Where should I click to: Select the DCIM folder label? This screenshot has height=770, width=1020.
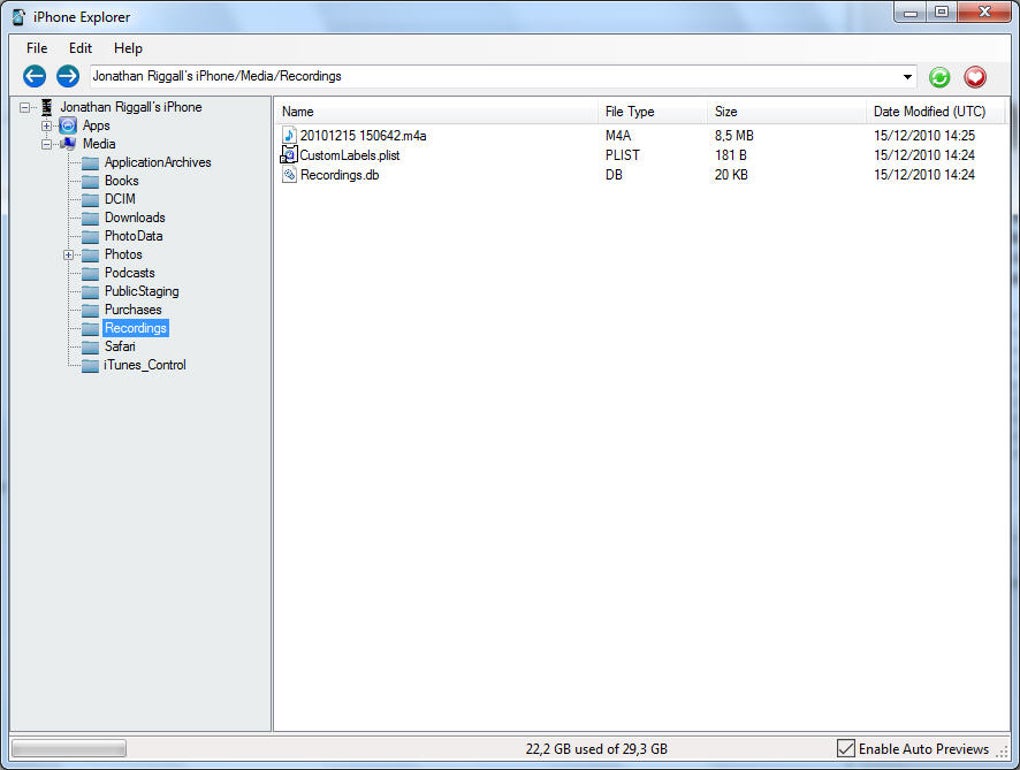(x=120, y=198)
